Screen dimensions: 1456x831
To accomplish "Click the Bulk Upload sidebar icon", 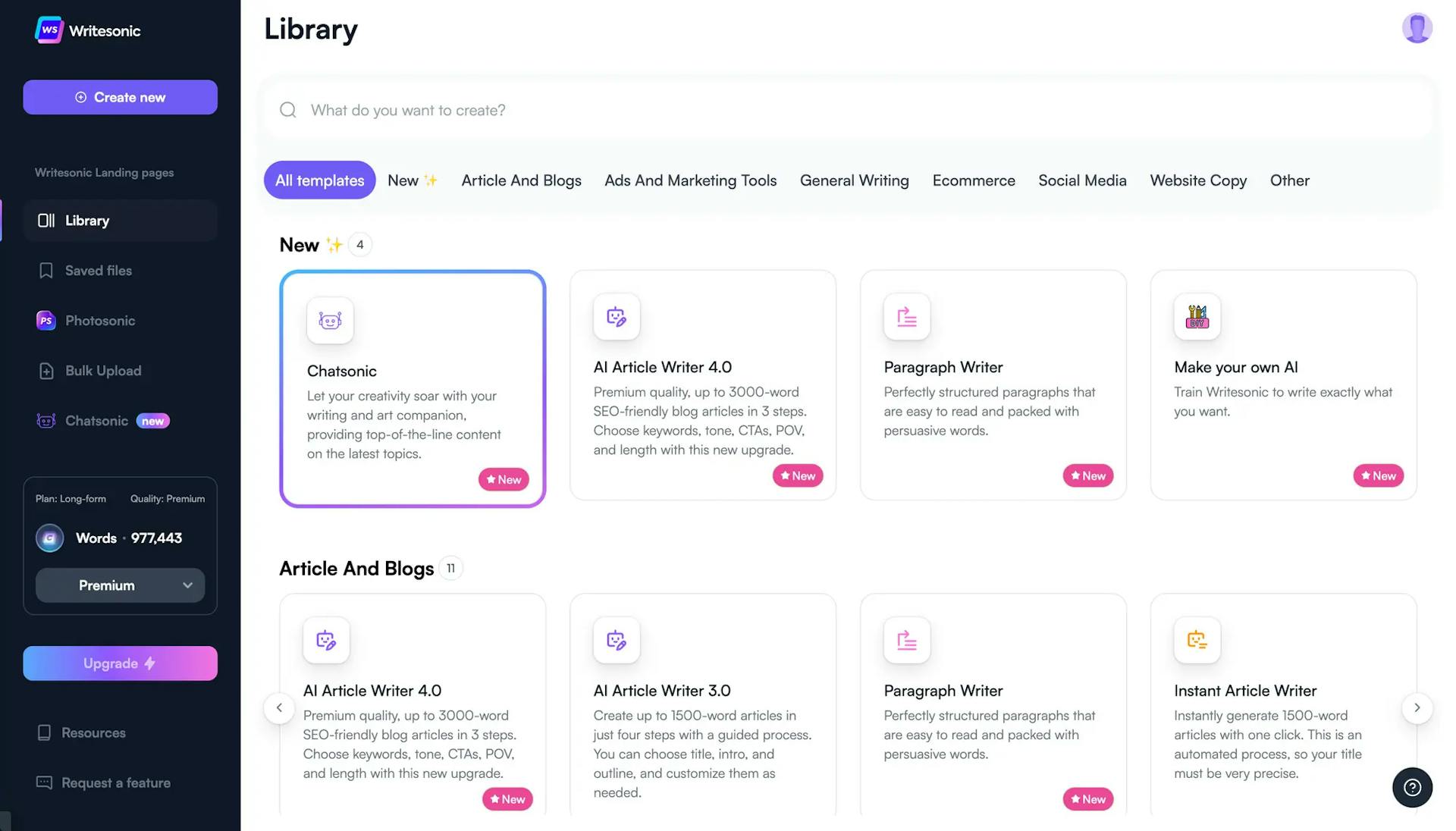I will 46,371.
